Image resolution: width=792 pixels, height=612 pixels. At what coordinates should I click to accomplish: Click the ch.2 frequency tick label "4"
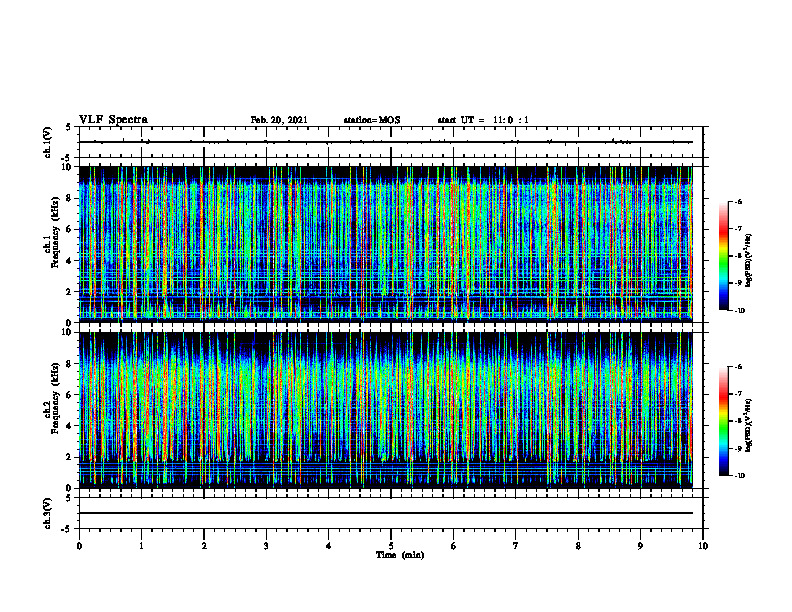coord(69,426)
